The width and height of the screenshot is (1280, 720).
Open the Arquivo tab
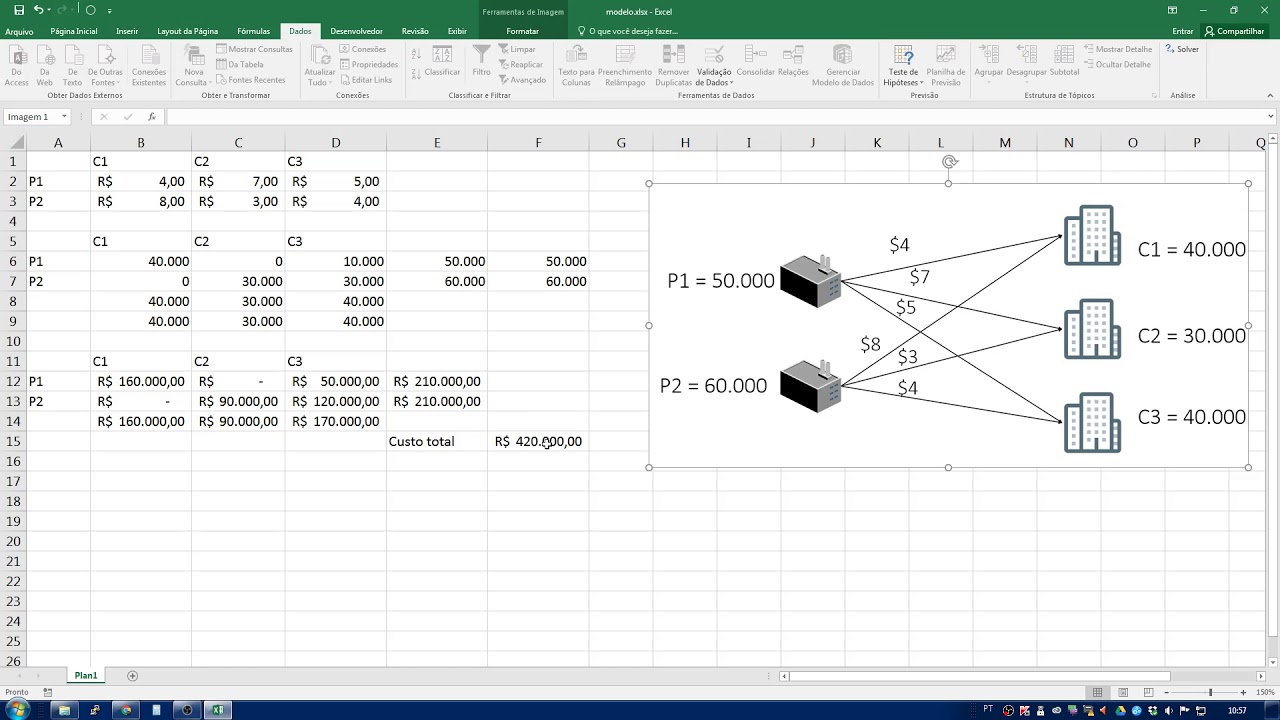[19, 31]
